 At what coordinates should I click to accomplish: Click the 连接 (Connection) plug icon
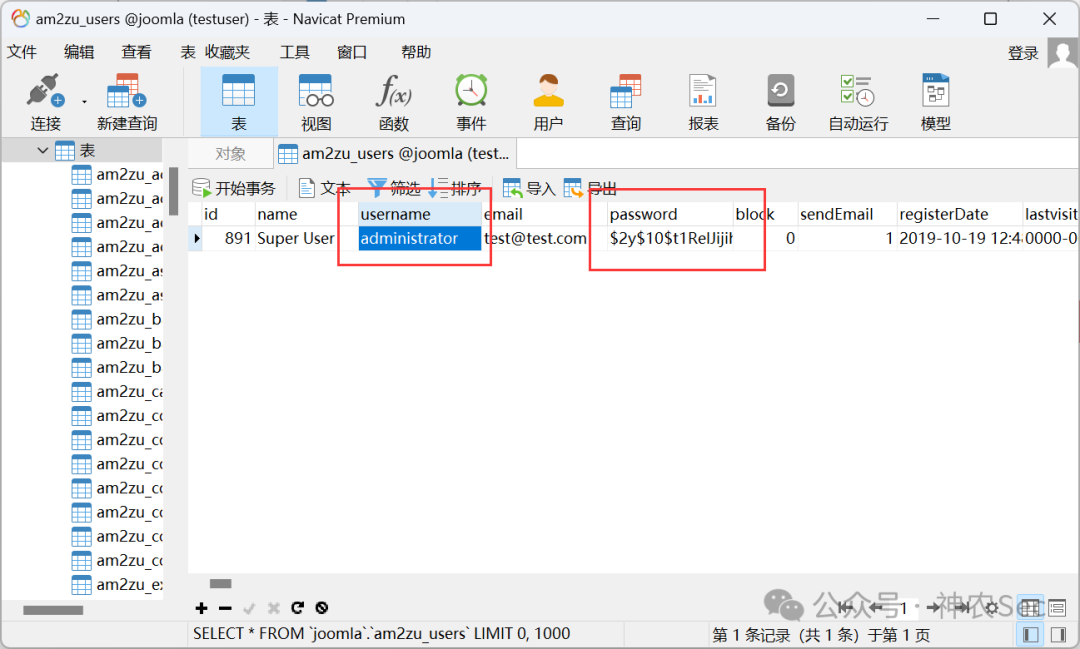pyautogui.click(x=45, y=90)
